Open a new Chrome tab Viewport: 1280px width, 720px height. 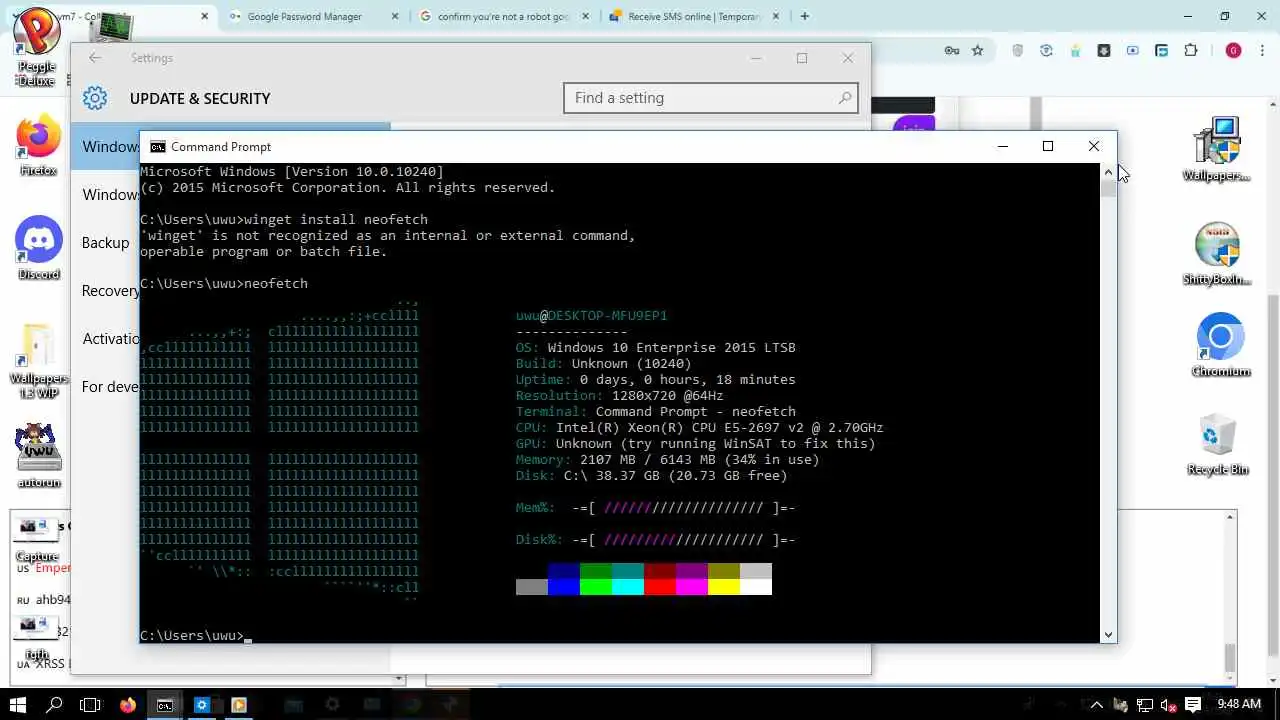click(804, 16)
